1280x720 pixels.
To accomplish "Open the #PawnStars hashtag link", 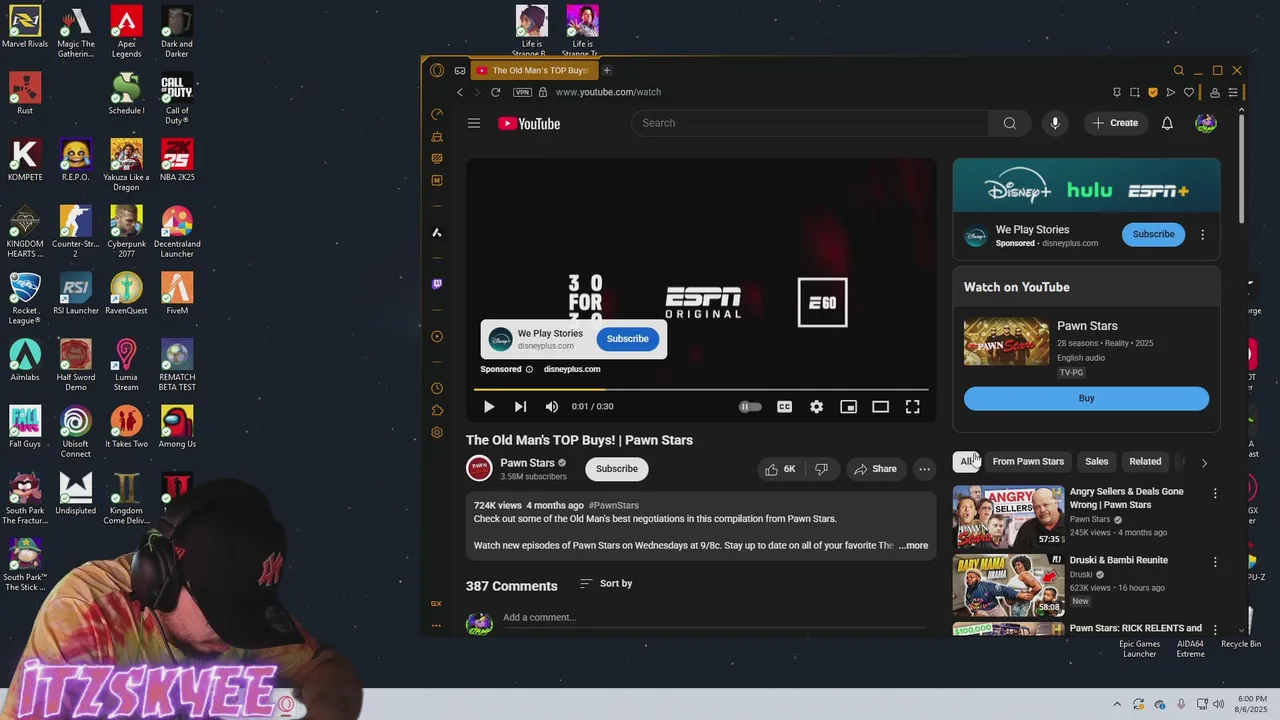I will coord(614,506).
